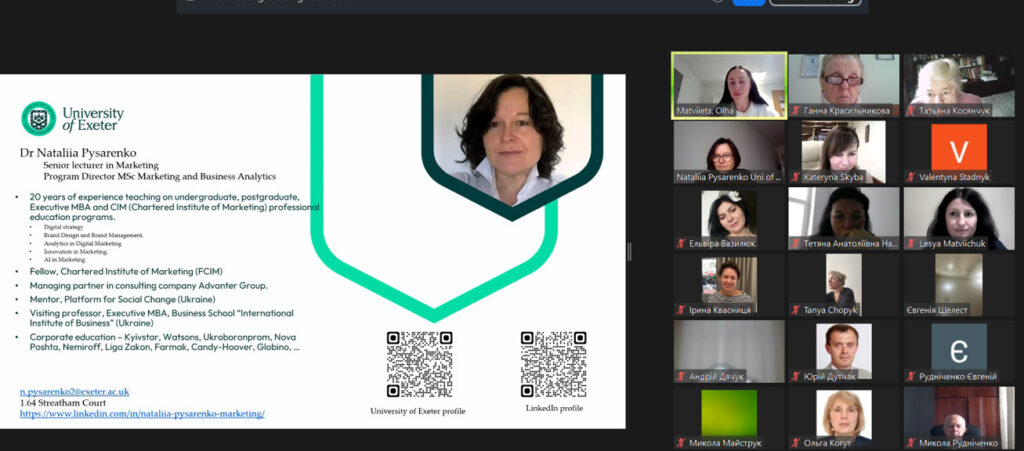Click divider handle between slide and gallery
The height and width of the screenshot is (451, 1024).
pyautogui.click(x=629, y=251)
